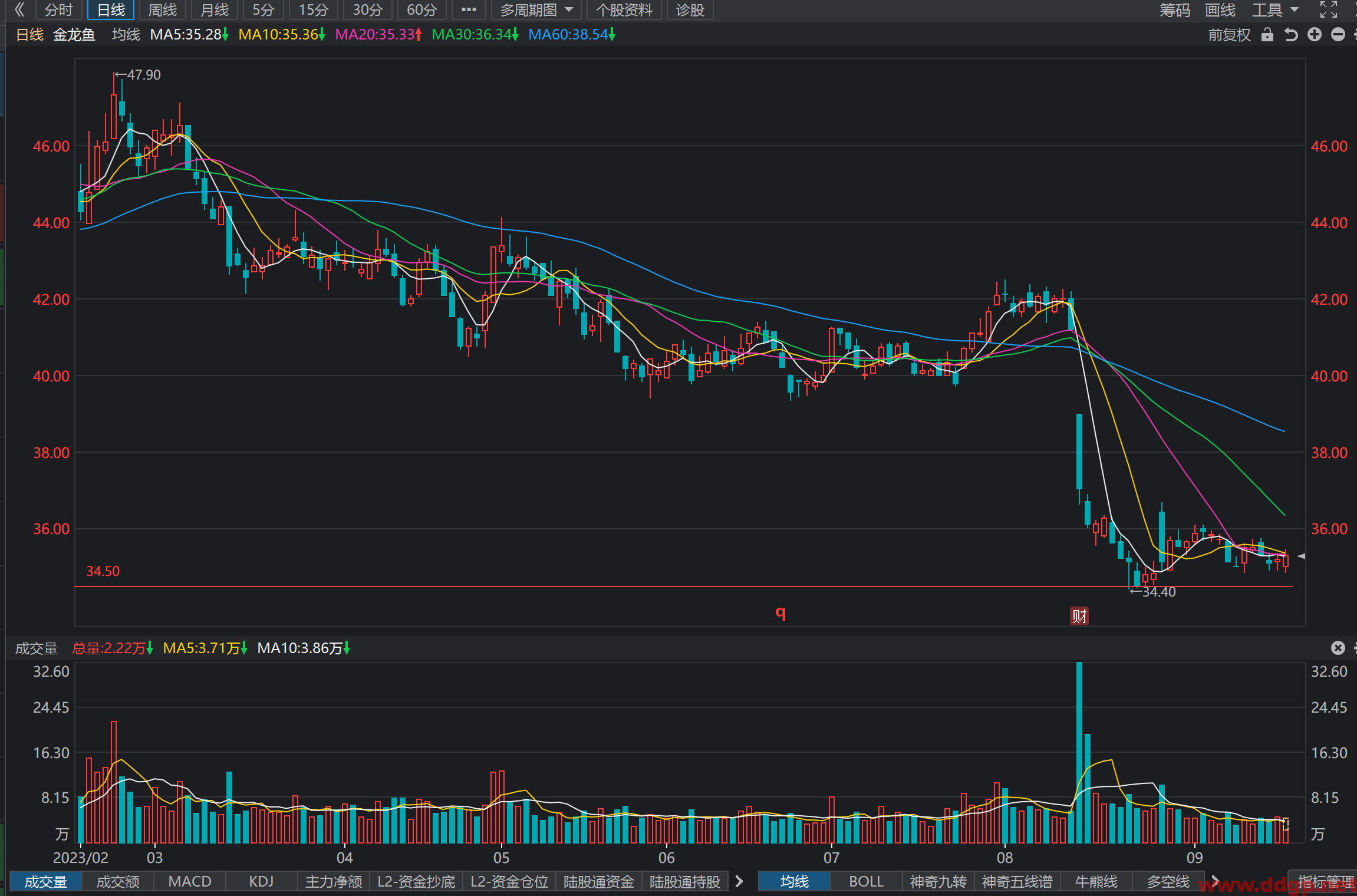This screenshot has height=896, width=1357.
Task: Select 均线 main chart overlay tab
Action: pyautogui.click(x=795, y=882)
